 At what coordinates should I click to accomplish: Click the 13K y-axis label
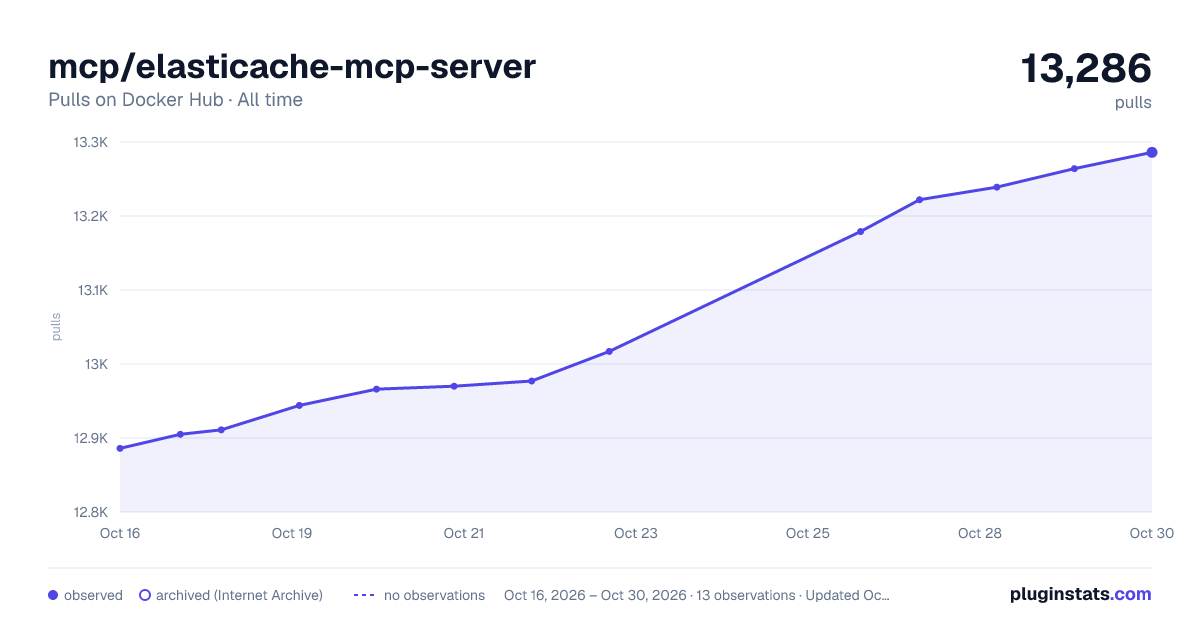(96, 364)
